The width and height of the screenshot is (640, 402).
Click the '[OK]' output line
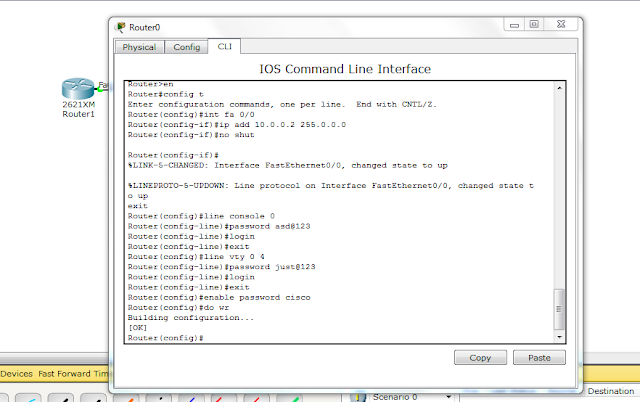tap(137, 328)
